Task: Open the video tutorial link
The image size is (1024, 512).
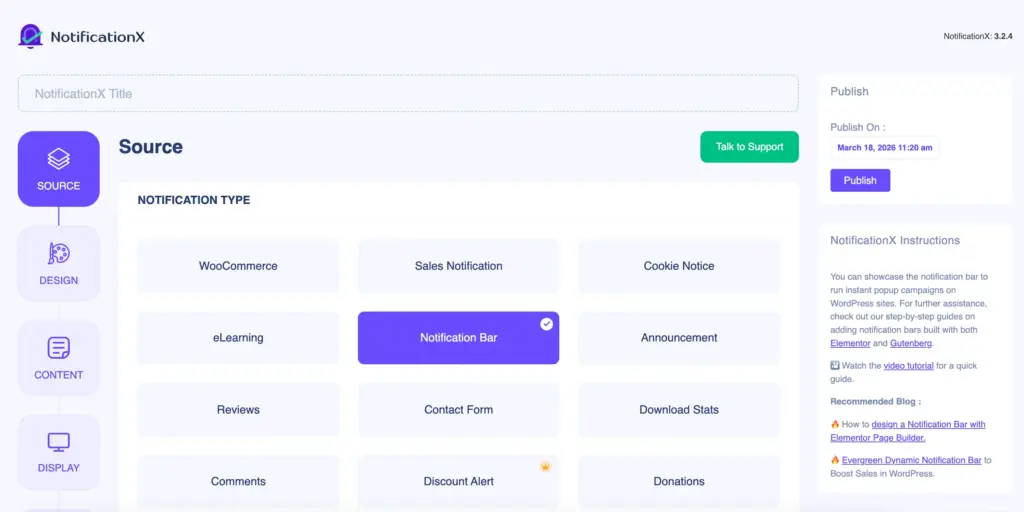Action: (908, 366)
